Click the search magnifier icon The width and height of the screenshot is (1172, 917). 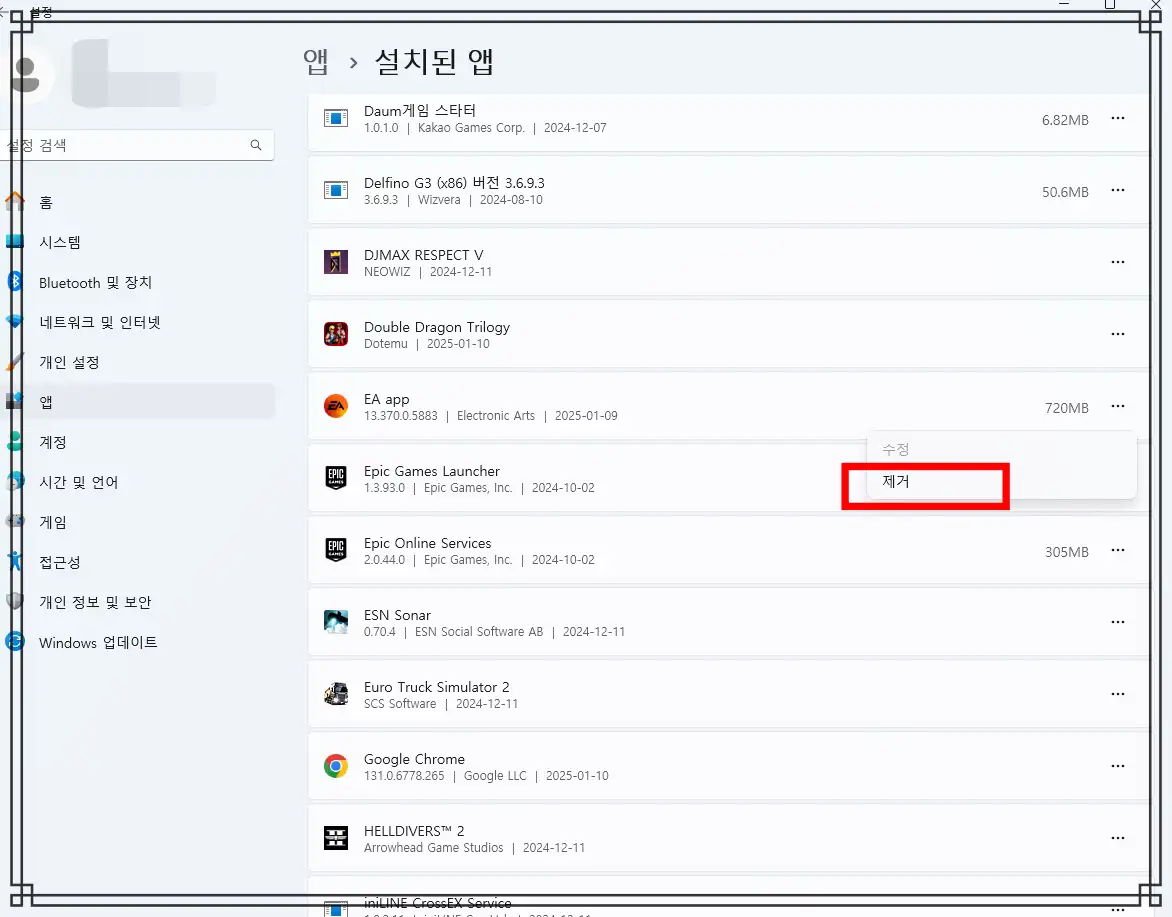click(x=256, y=144)
